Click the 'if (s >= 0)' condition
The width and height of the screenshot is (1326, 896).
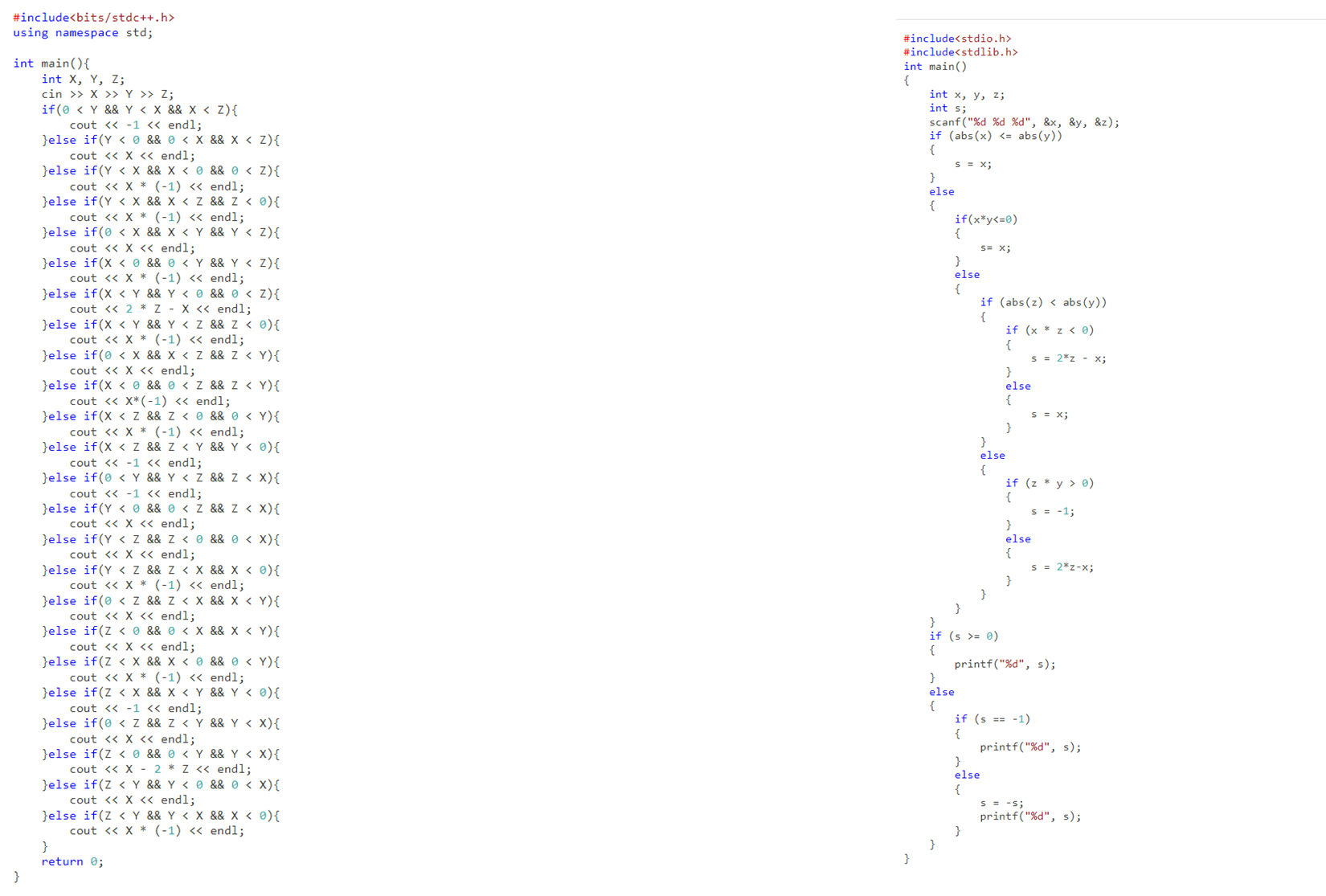pyautogui.click(x=964, y=636)
